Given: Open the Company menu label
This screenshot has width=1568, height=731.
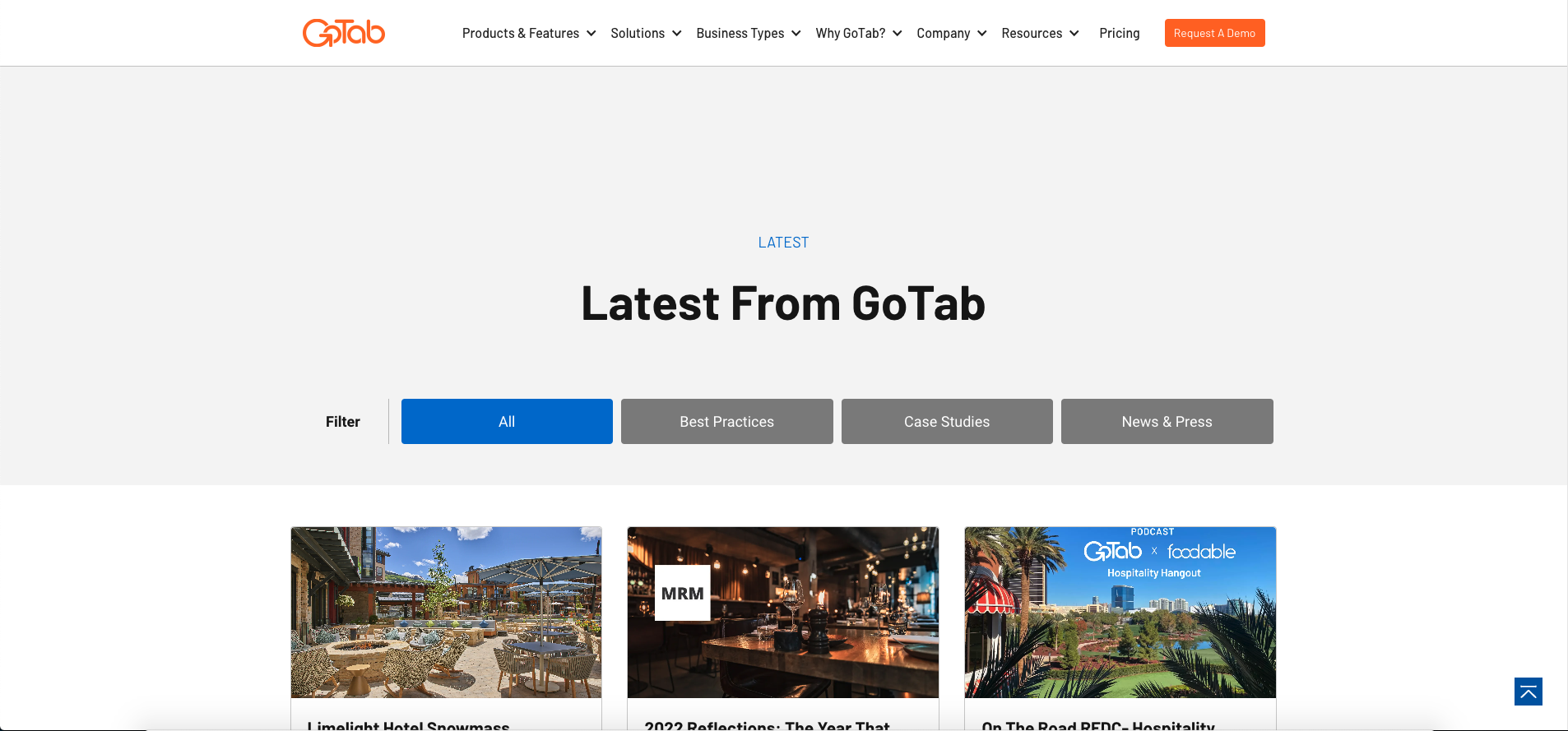Looking at the screenshot, I should (943, 34).
